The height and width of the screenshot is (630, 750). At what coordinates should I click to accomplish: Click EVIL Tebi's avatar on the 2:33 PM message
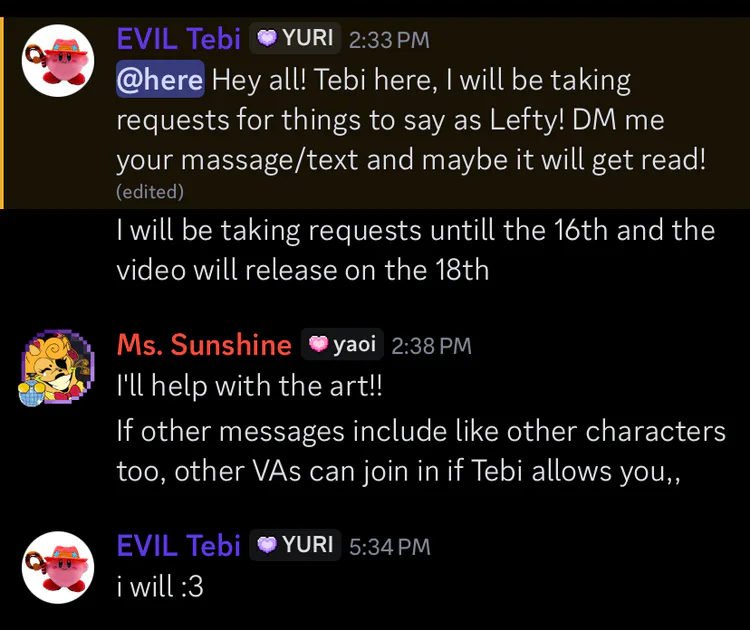[58, 60]
